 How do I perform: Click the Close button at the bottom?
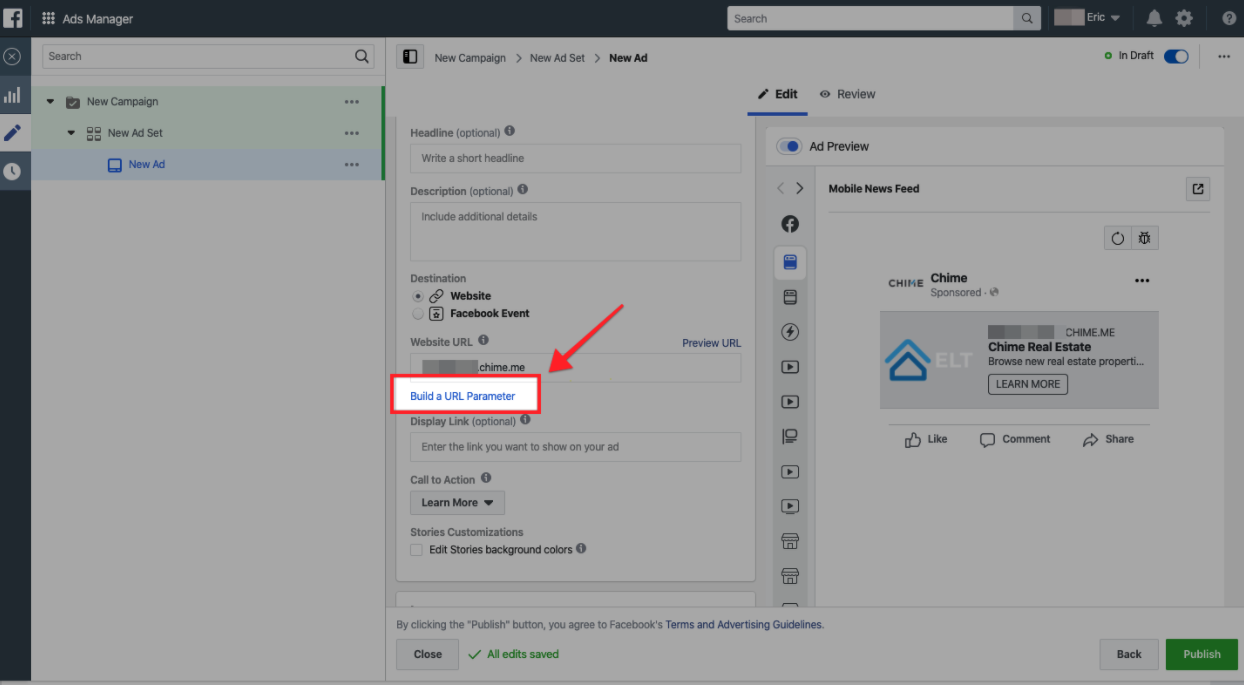[427, 654]
